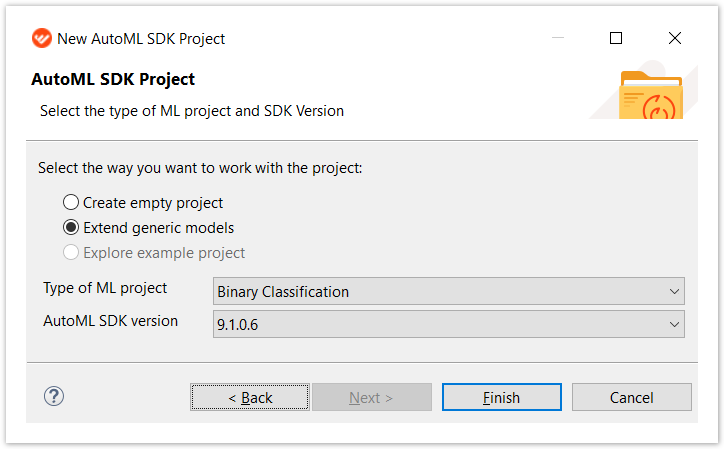Click the 9.1.0.6 version field

(x=448, y=324)
